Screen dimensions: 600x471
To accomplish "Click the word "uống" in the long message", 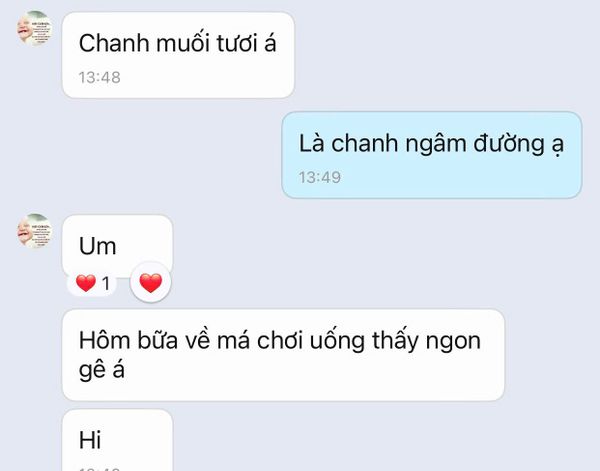I will coord(337,341).
